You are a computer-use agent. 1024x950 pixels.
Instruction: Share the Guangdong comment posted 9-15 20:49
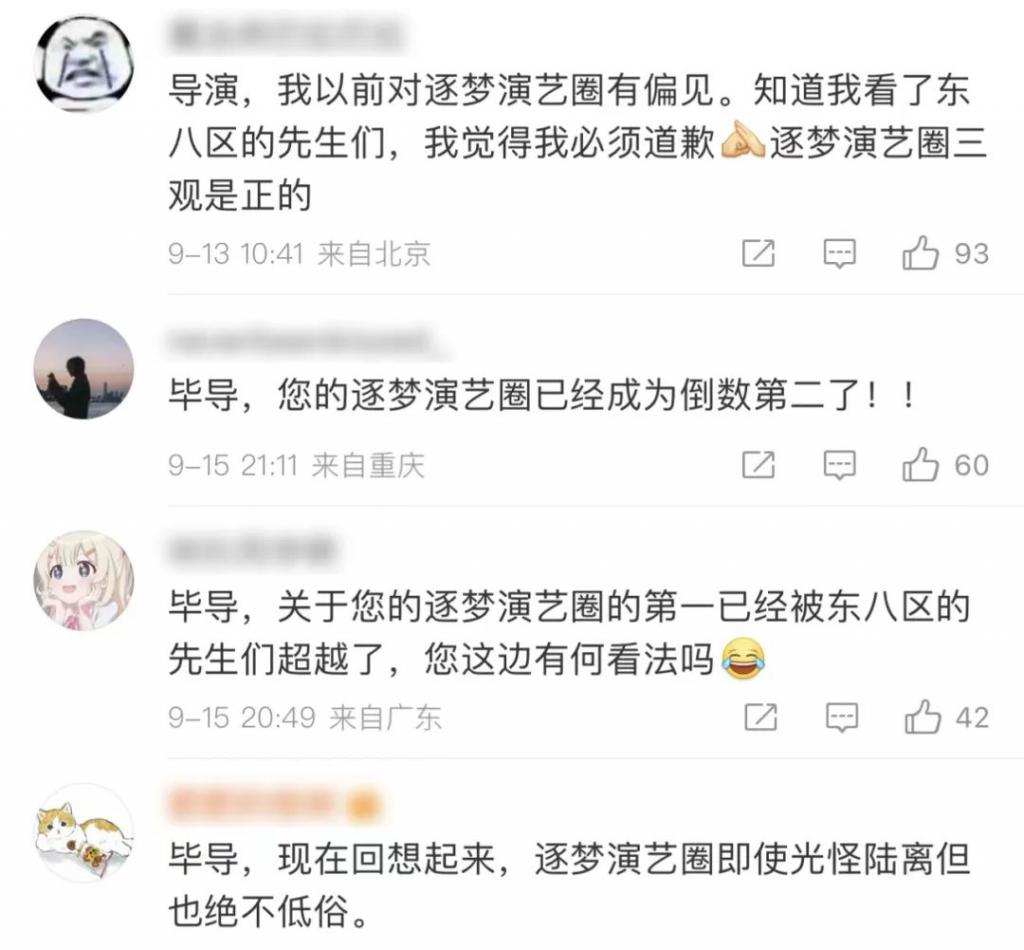coord(761,717)
